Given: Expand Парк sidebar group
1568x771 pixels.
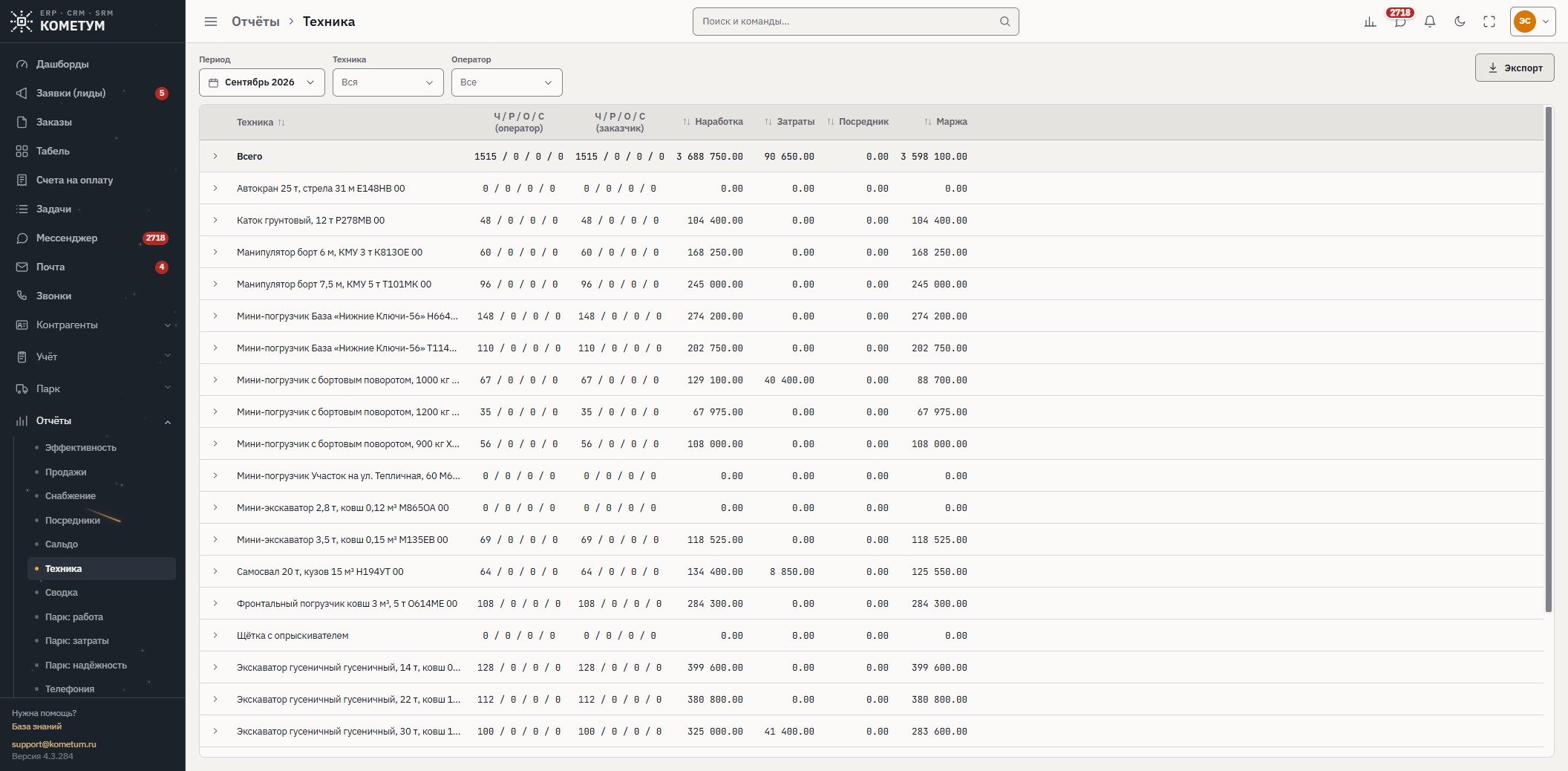Looking at the screenshot, I should pos(93,388).
